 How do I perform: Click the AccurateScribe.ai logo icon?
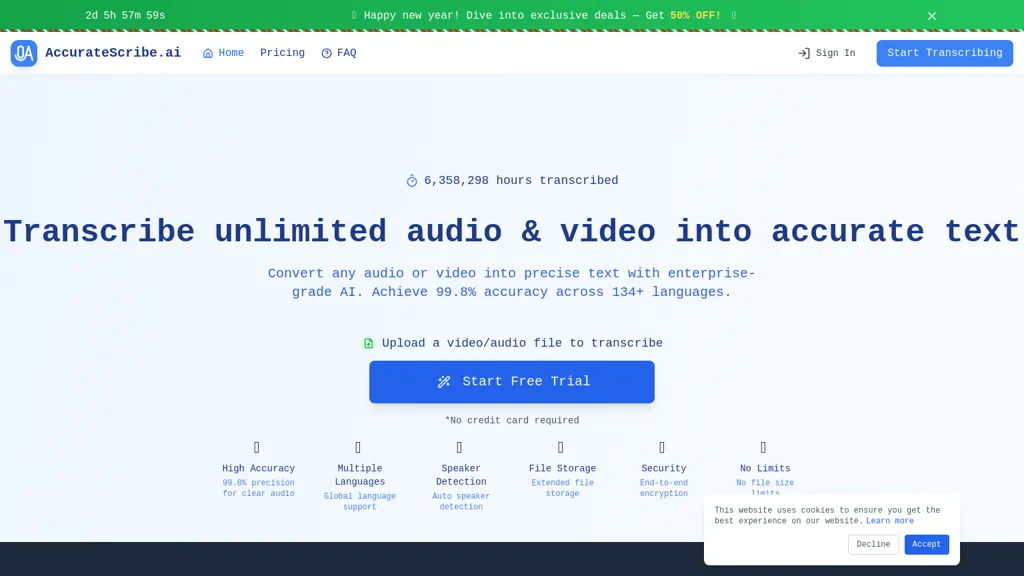(x=24, y=53)
